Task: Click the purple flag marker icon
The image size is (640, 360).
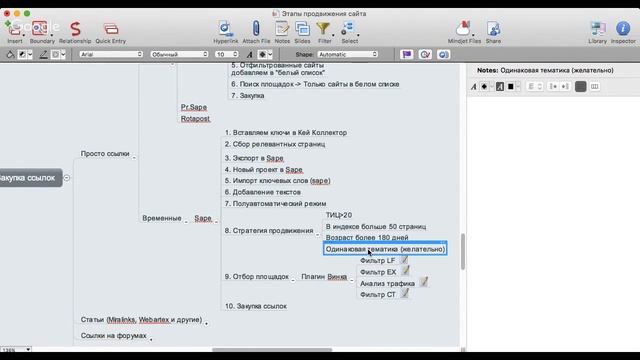Action: [x=407, y=54]
